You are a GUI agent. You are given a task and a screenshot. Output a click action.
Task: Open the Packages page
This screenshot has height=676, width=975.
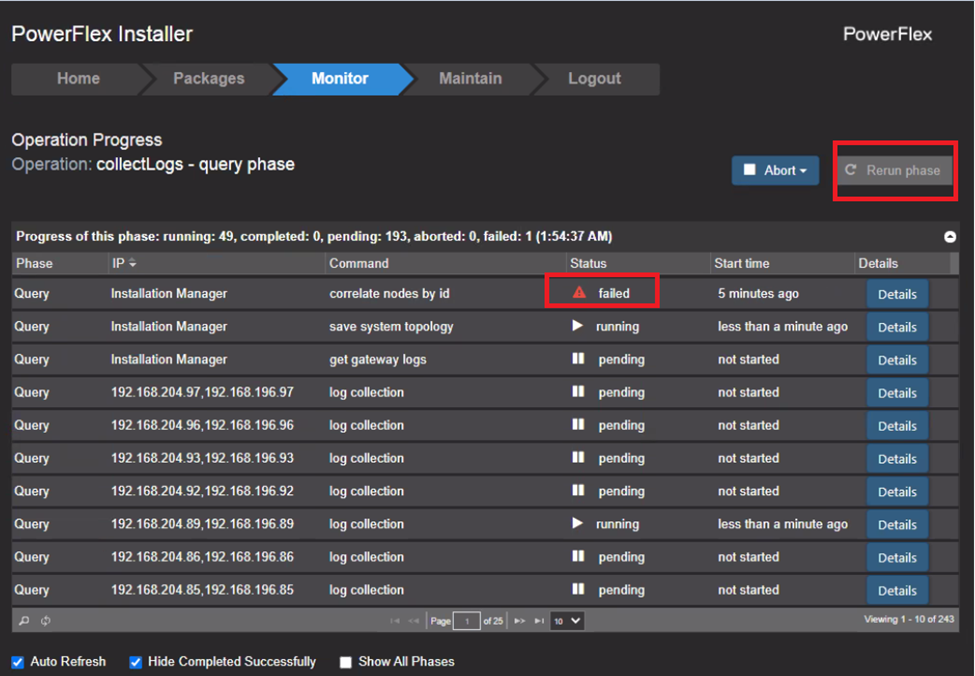point(209,78)
